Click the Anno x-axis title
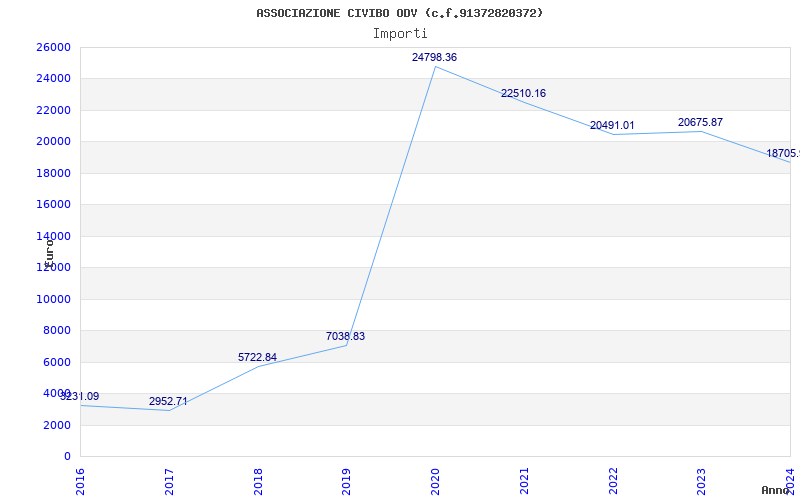The image size is (800, 500). pos(776,490)
